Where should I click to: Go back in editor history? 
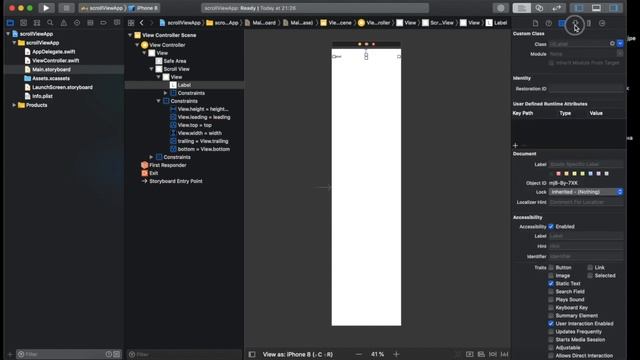[142, 23]
